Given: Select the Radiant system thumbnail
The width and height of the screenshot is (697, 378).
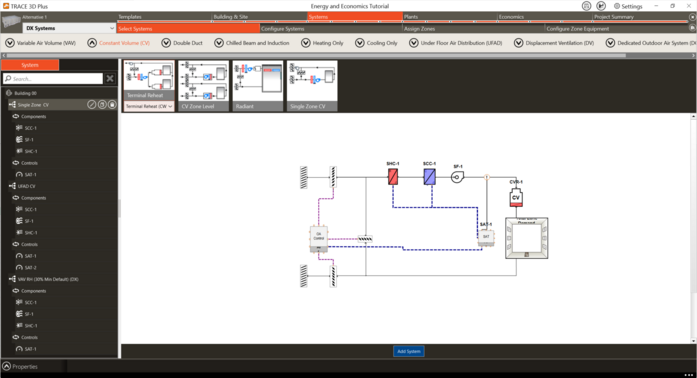Looking at the screenshot, I should pyautogui.click(x=257, y=86).
